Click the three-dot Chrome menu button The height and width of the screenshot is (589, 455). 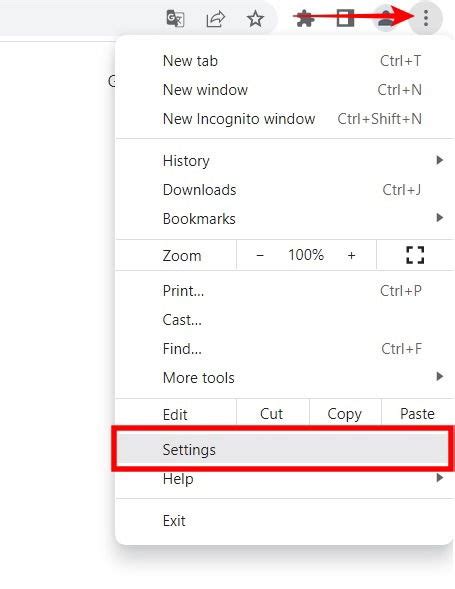click(x=426, y=18)
